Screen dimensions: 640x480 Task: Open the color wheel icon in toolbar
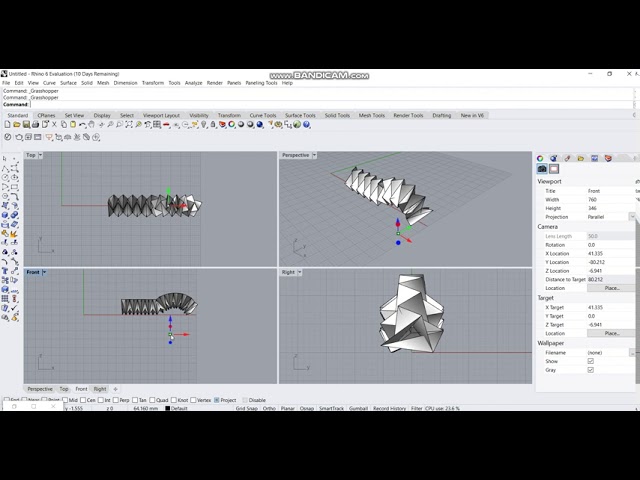point(231,124)
